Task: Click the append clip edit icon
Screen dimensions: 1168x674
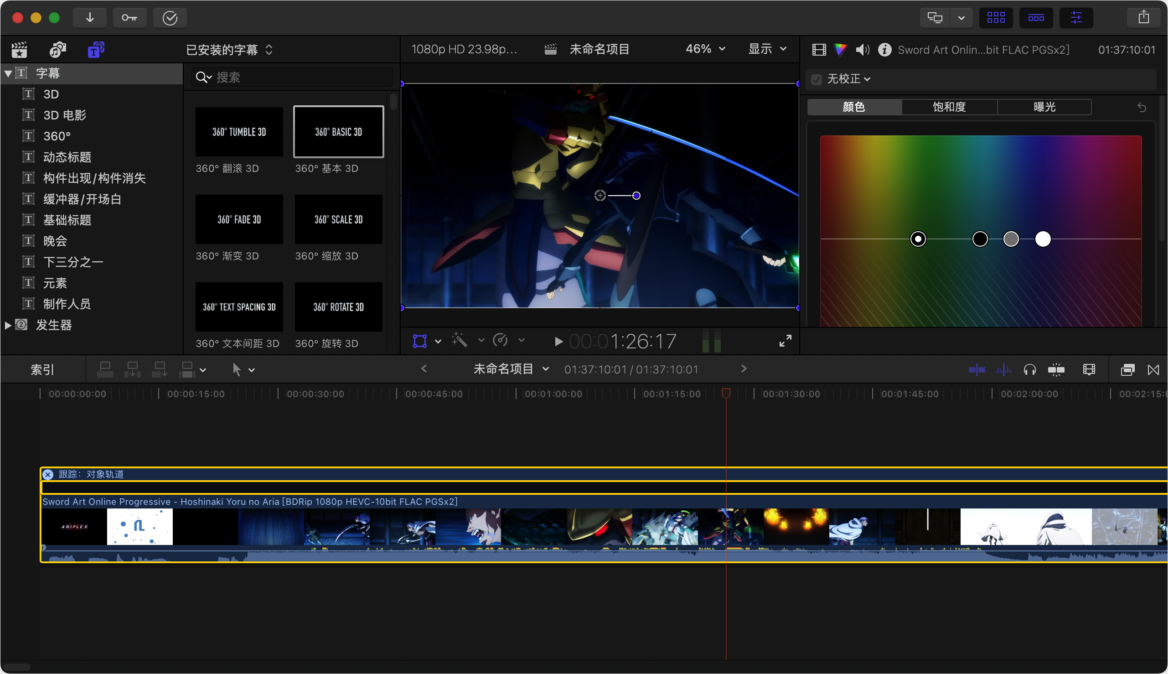Action: pyautogui.click(x=159, y=369)
